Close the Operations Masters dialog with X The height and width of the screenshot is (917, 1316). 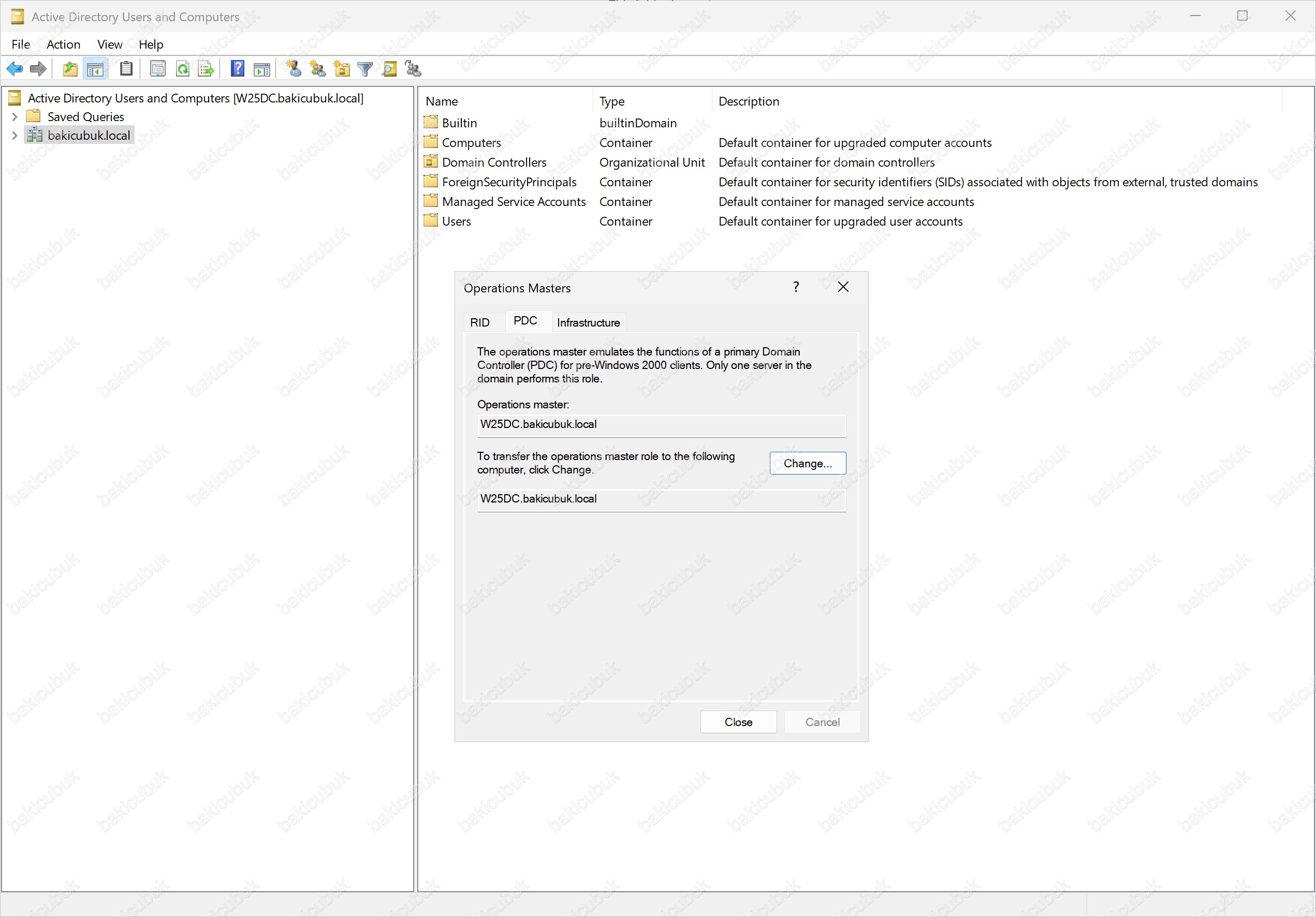click(x=843, y=287)
